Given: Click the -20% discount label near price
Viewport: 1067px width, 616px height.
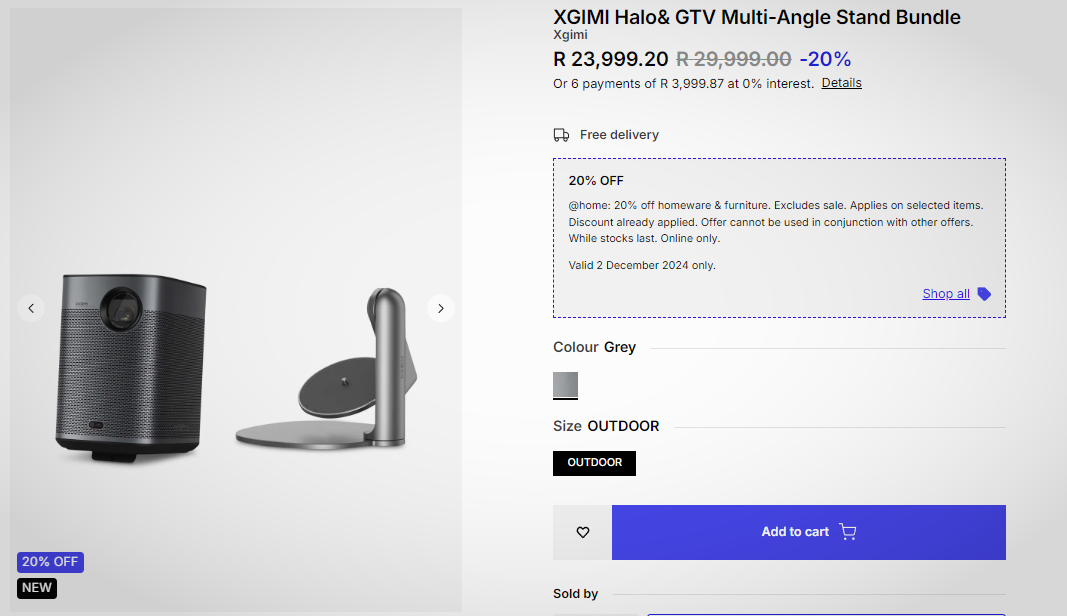Looking at the screenshot, I should [x=825, y=59].
